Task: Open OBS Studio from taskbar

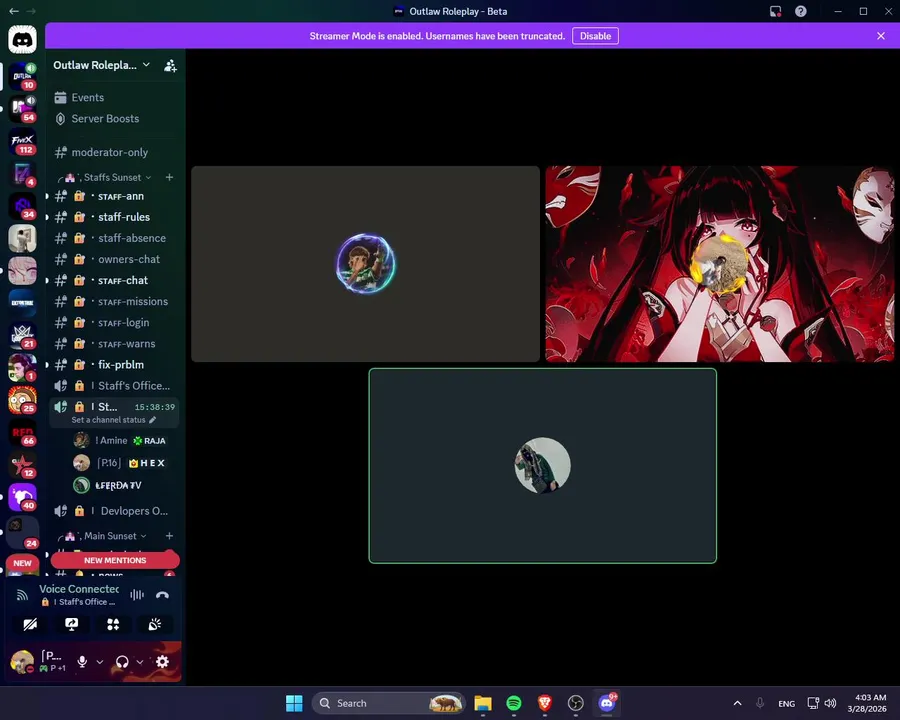Action: click(576, 703)
